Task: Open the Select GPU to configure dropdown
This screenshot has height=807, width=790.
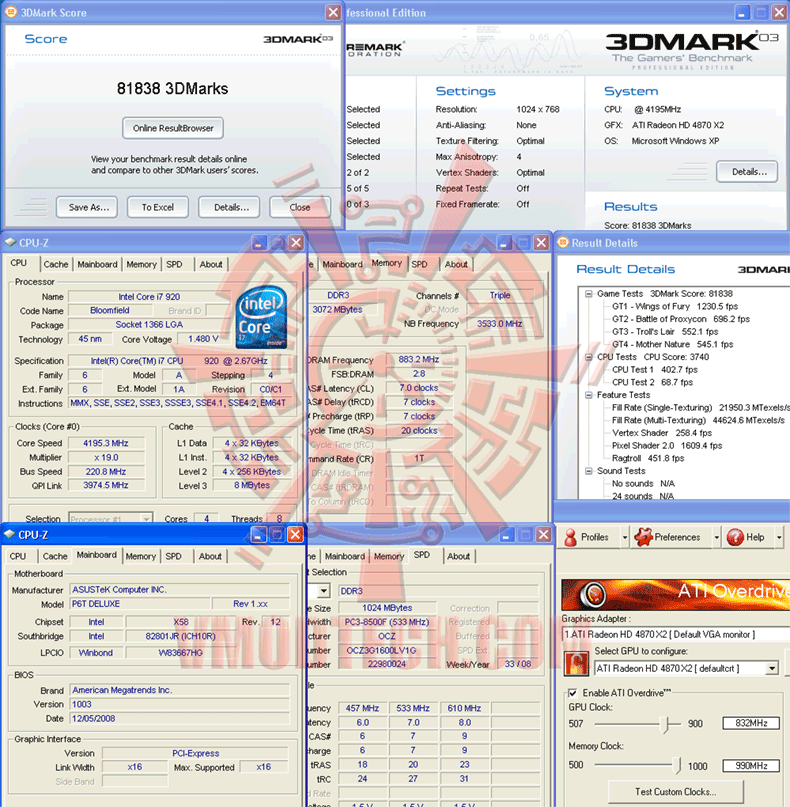Action: (771, 669)
